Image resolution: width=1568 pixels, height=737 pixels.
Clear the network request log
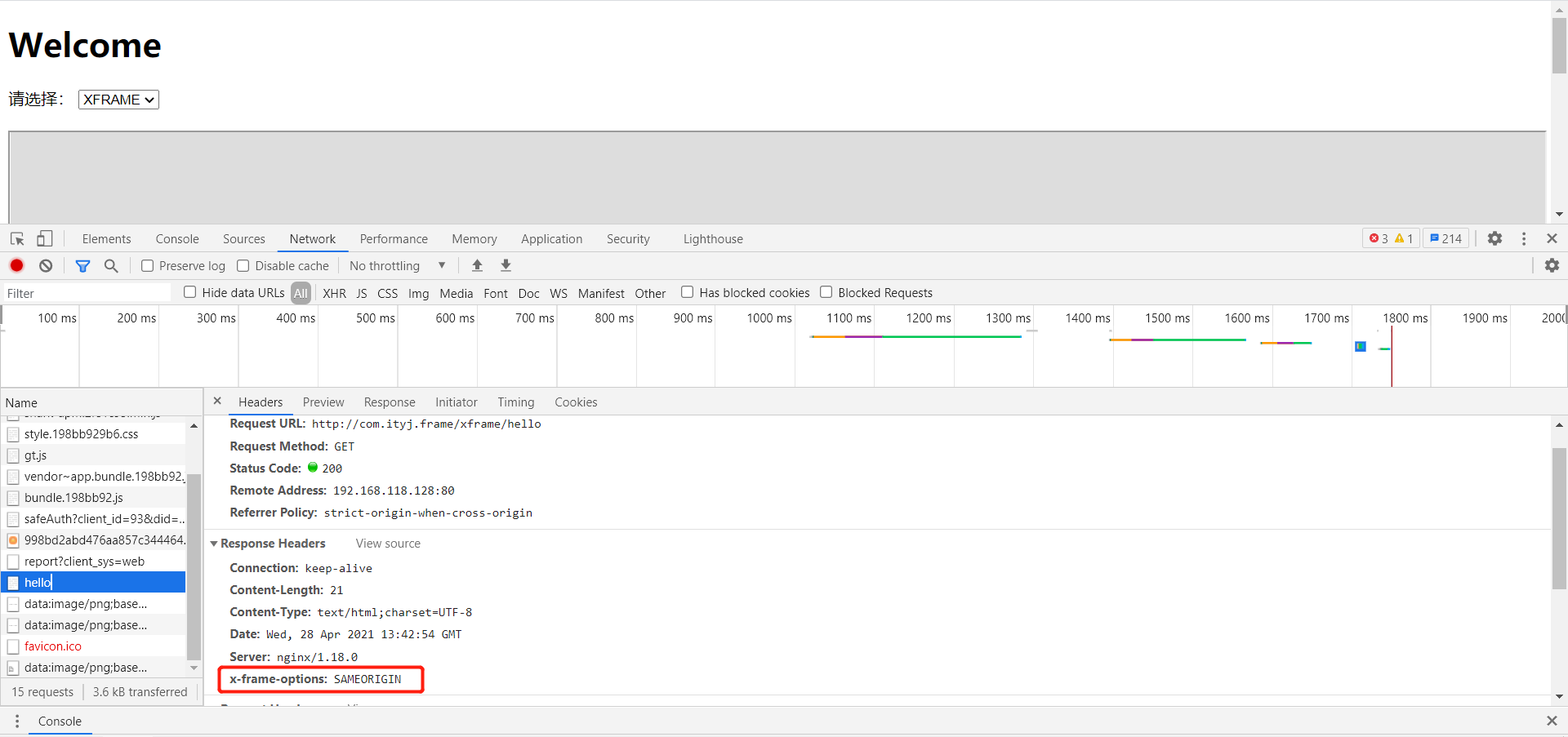[x=45, y=265]
